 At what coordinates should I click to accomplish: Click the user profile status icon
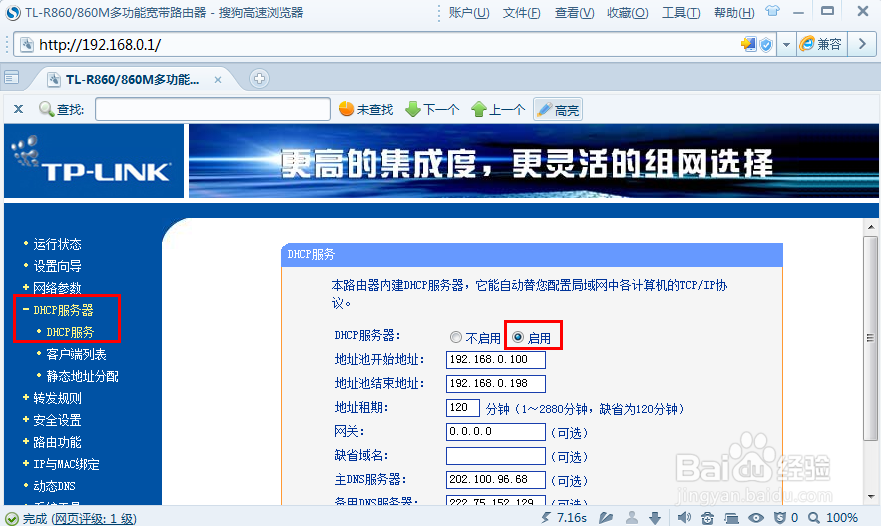(632, 518)
